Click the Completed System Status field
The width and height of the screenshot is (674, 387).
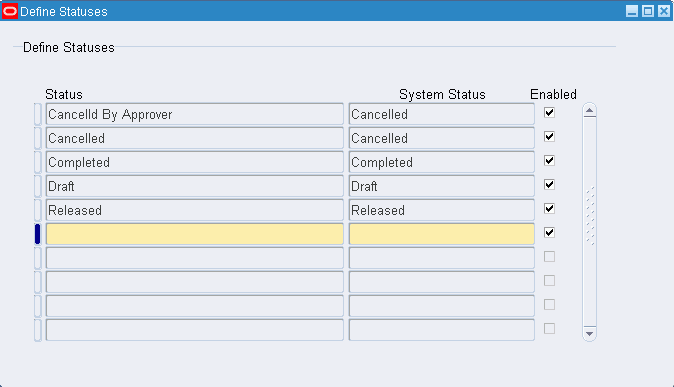(x=441, y=162)
